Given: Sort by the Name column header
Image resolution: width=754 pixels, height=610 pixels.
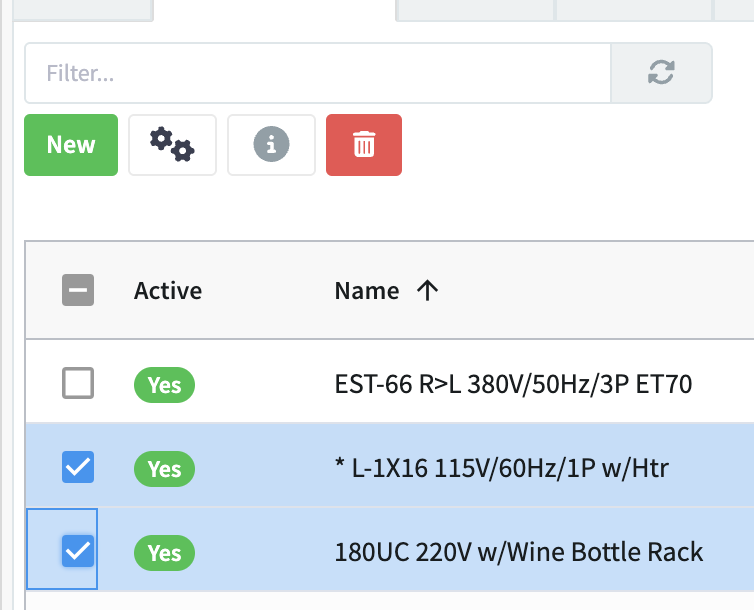Looking at the screenshot, I should click(x=367, y=290).
